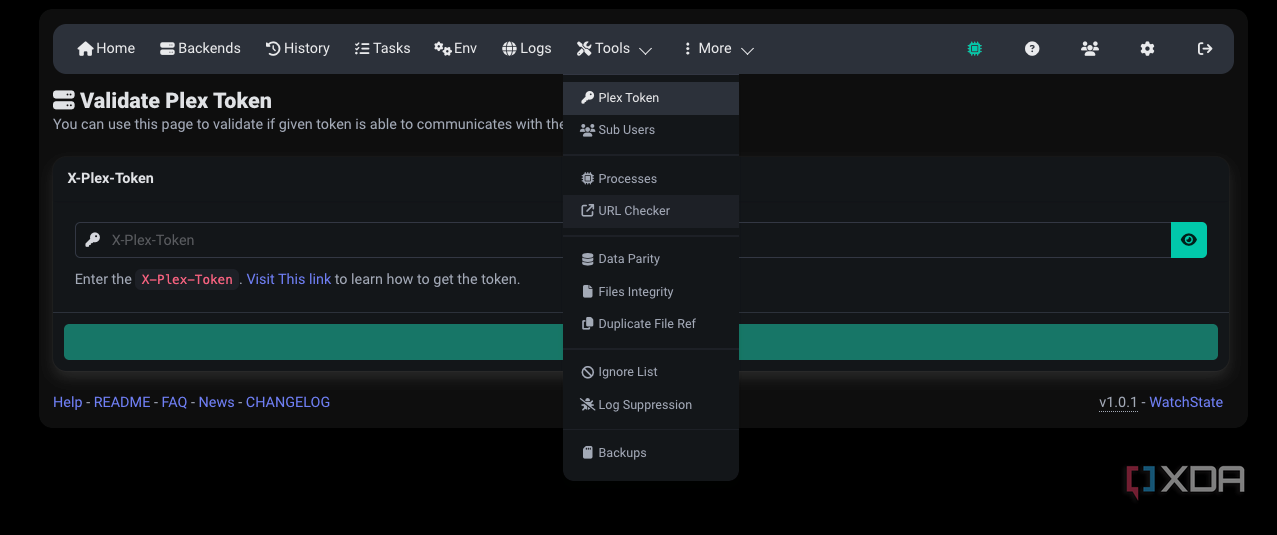Click the green processor status icon
The image size is (1277, 535).
click(x=974, y=48)
